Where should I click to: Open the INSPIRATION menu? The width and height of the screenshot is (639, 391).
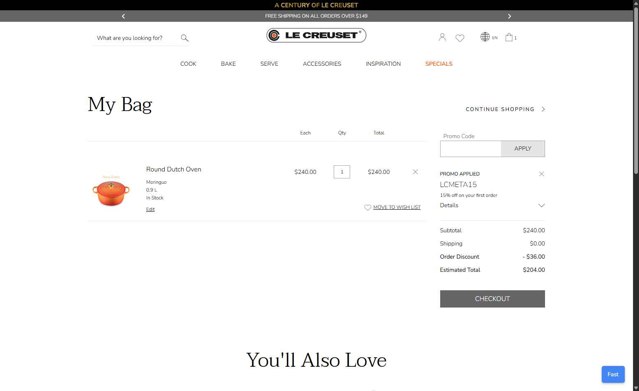click(x=383, y=64)
